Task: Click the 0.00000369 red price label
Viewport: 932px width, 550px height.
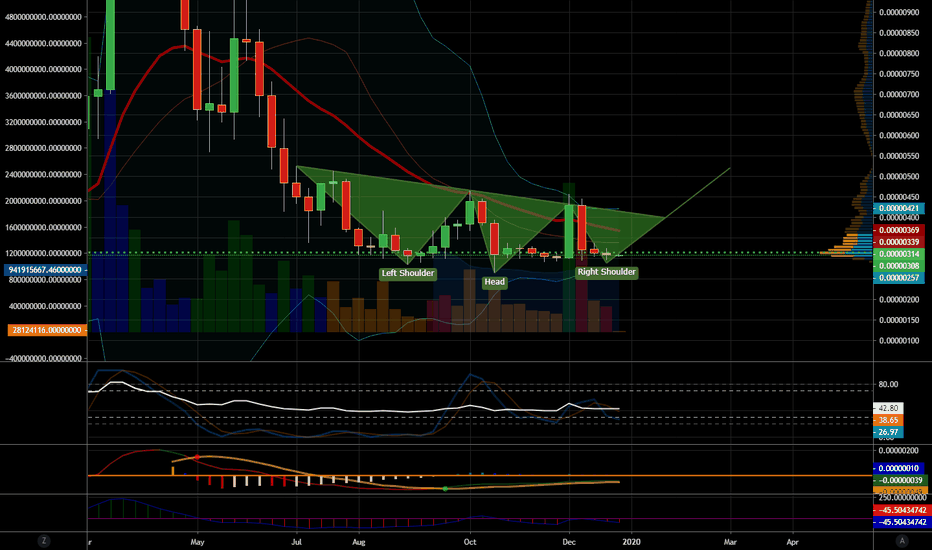Action: [899, 230]
